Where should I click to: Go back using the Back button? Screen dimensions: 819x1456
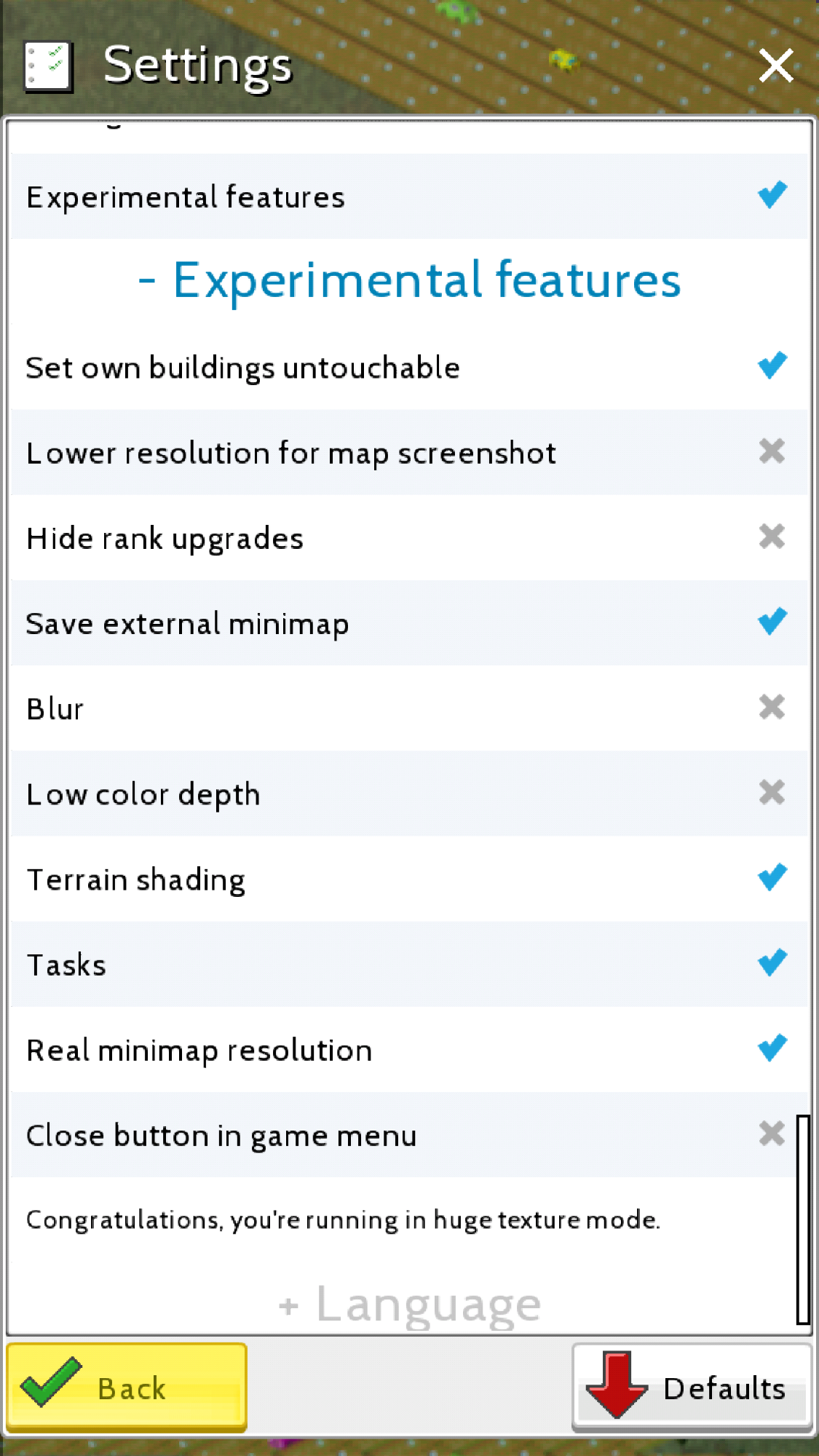[x=127, y=1388]
